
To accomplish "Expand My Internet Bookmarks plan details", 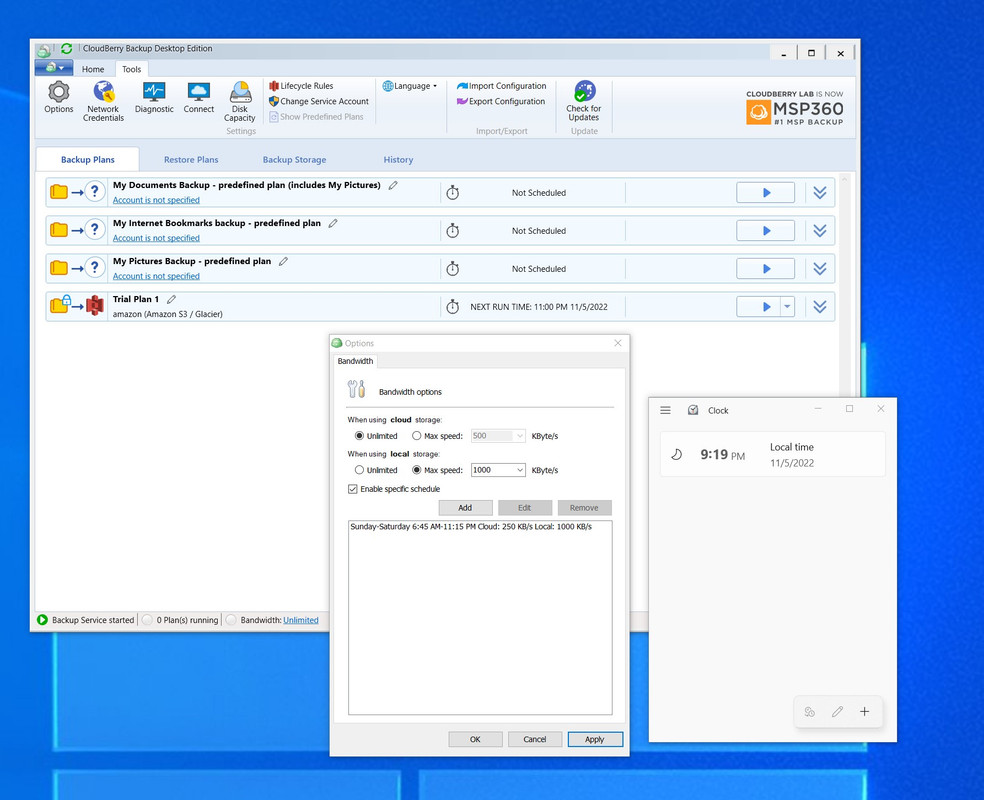I will coord(820,231).
